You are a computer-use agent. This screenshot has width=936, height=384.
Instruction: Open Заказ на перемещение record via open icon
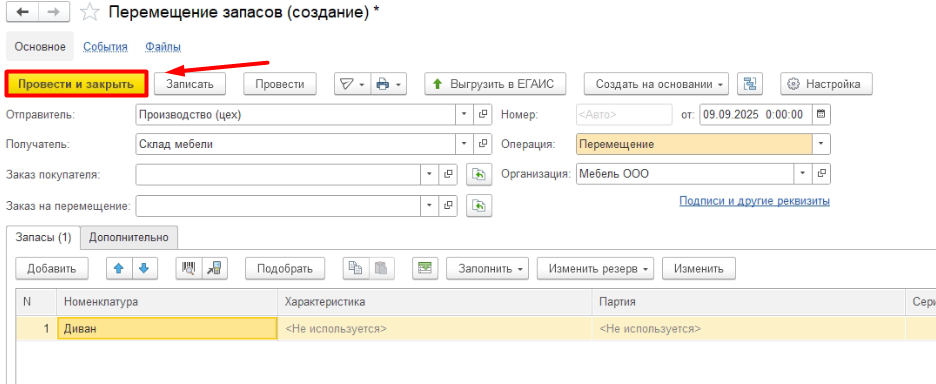[448, 205]
